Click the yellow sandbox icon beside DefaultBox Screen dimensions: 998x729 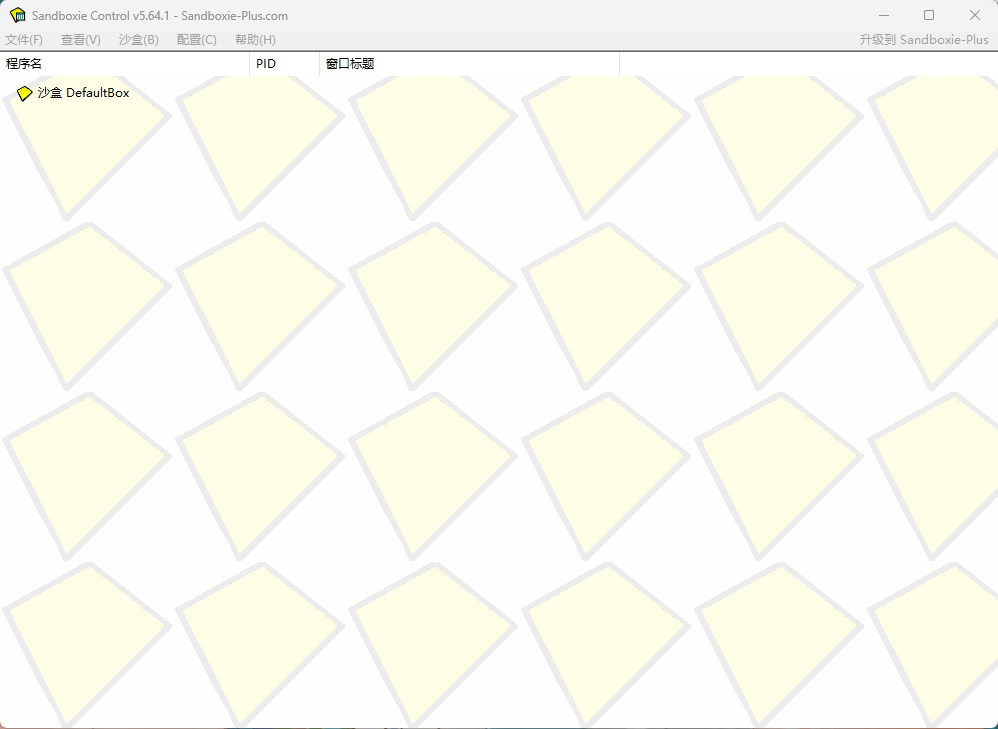[x=23, y=92]
